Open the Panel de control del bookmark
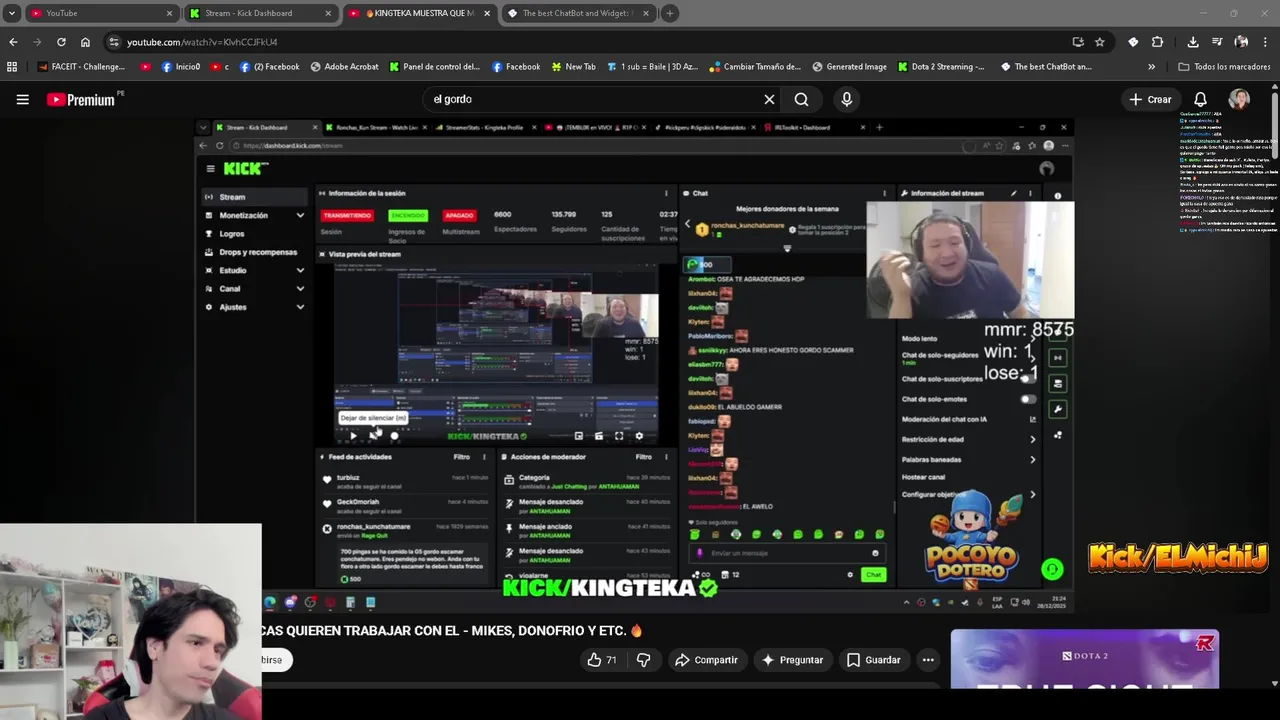The width and height of the screenshot is (1280, 720). coord(434,67)
